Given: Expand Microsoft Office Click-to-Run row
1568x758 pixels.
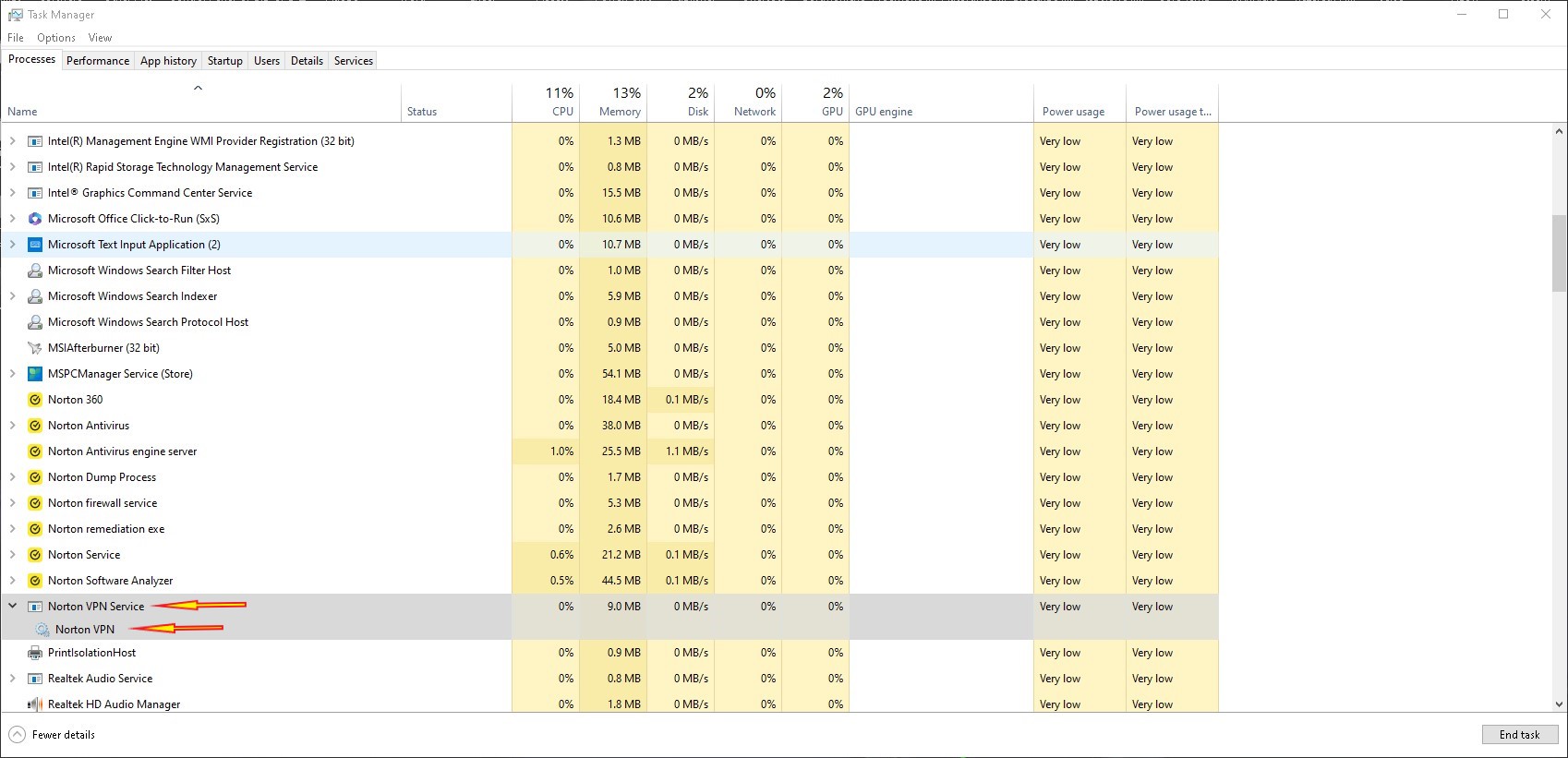Looking at the screenshot, I should click(x=13, y=219).
